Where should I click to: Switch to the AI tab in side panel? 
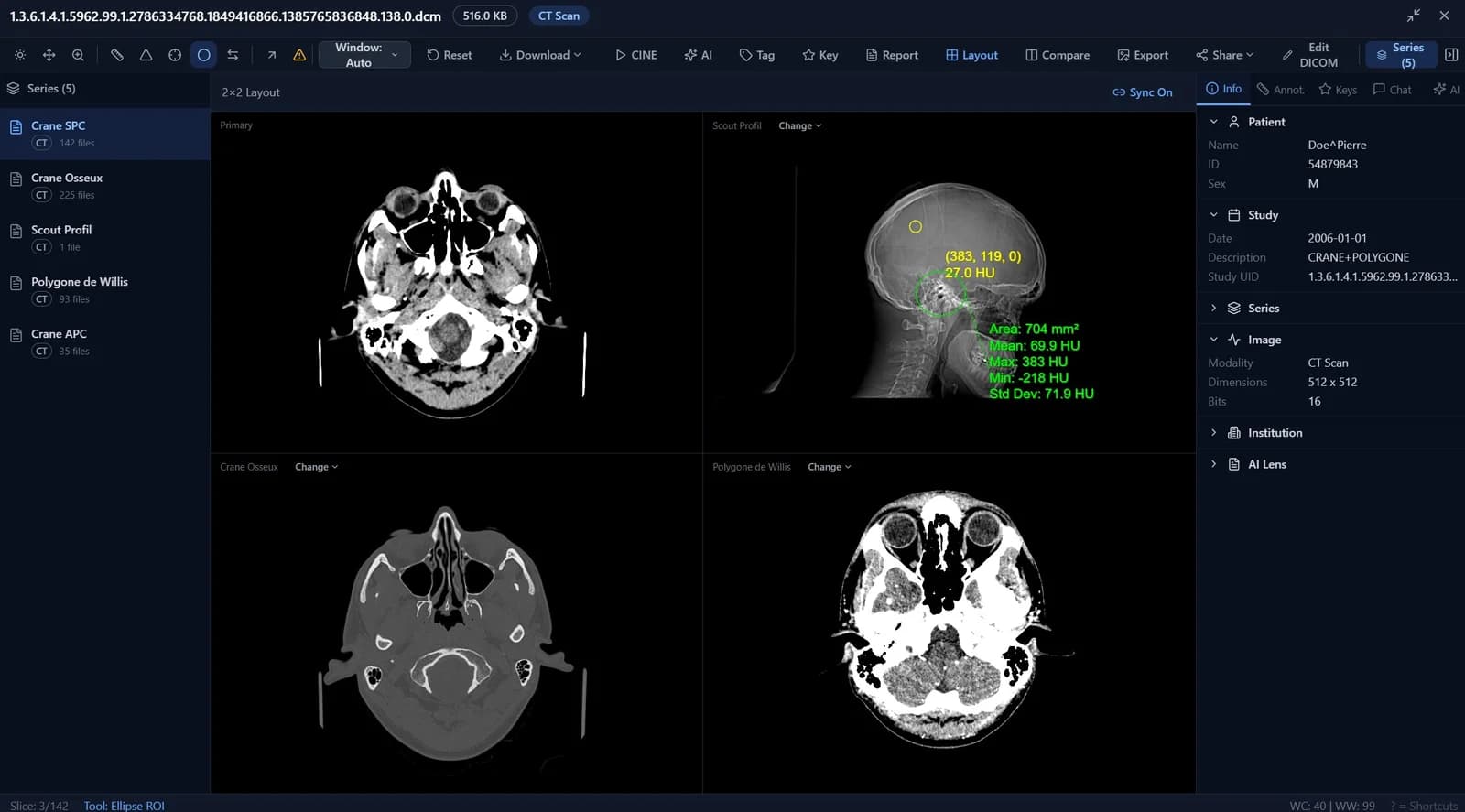pos(1447,90)
